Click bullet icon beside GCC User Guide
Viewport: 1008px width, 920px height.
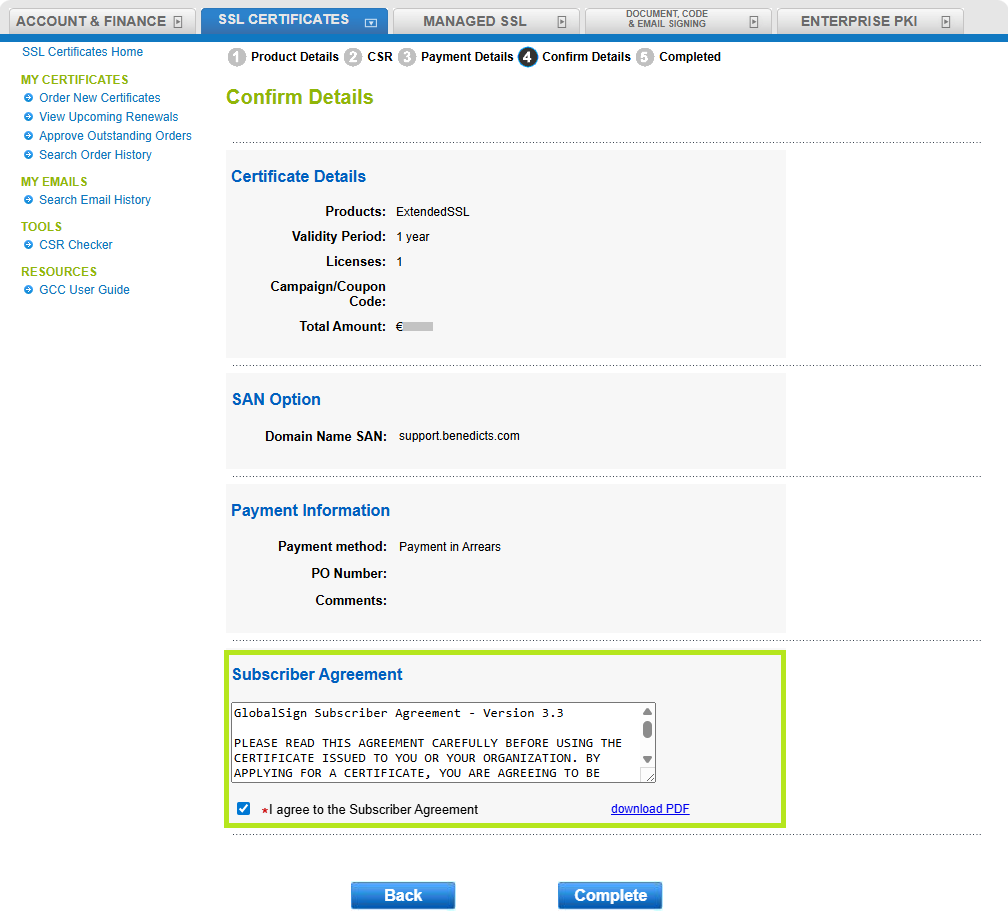point(28,290)
